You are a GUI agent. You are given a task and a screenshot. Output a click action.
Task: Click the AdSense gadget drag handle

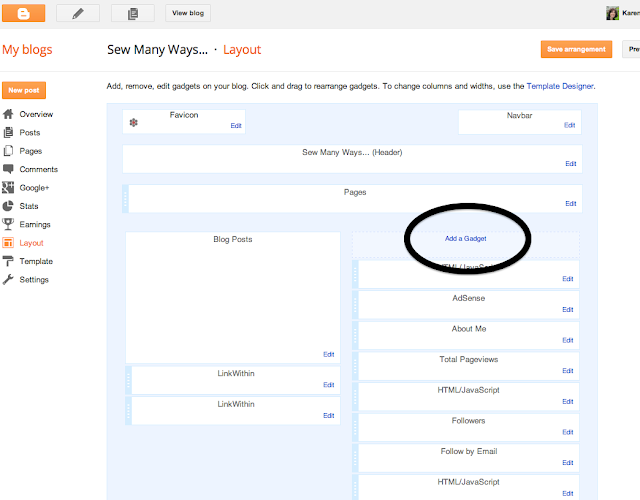pyautogui.click(x=355, y=304)
